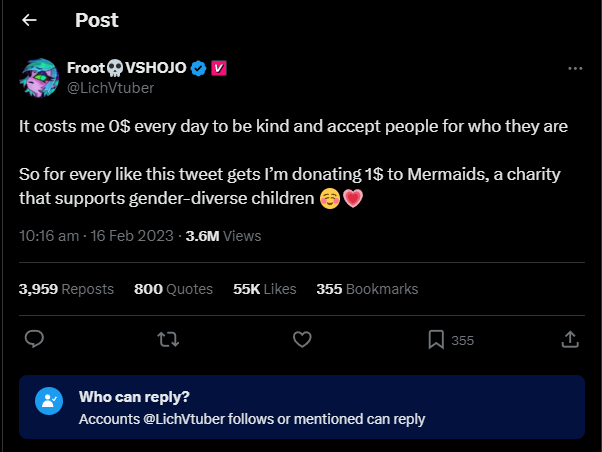Open the @LichVtuber handle link
Image resolution: width=602 pixels, height=452 pixels.
point(110,87)
